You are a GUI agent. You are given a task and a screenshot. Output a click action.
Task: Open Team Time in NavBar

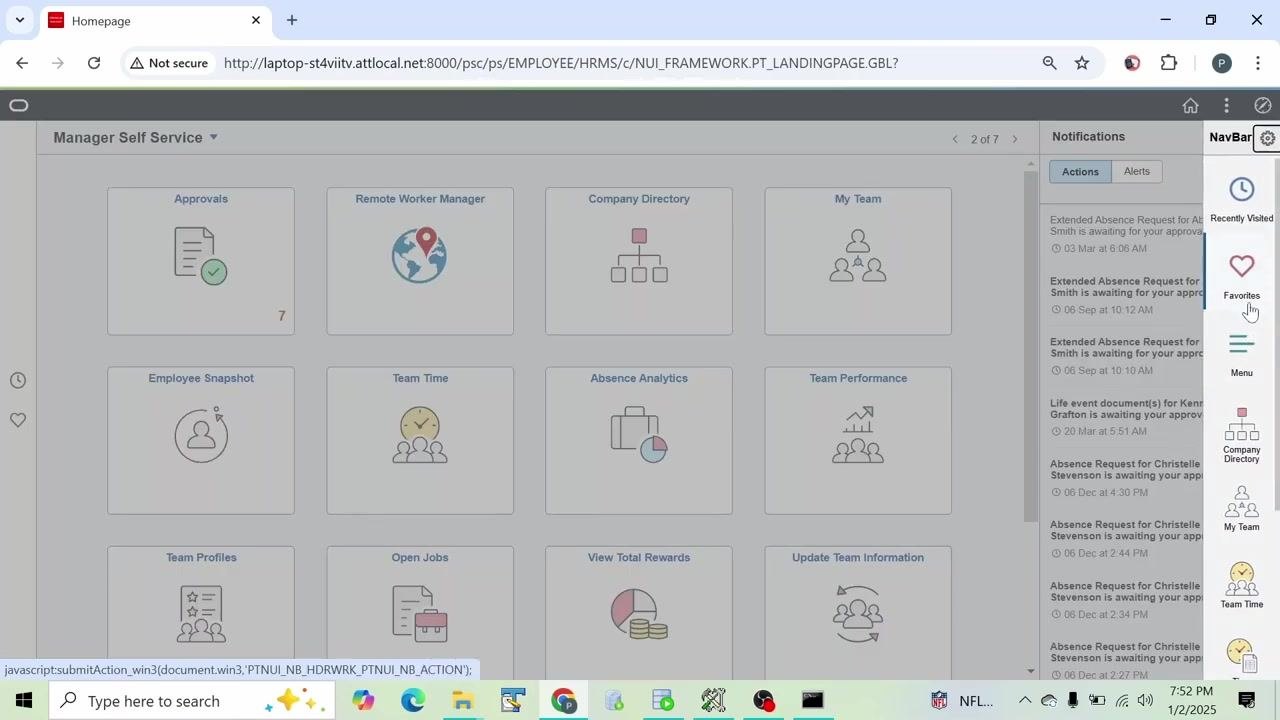(1241, 585)
